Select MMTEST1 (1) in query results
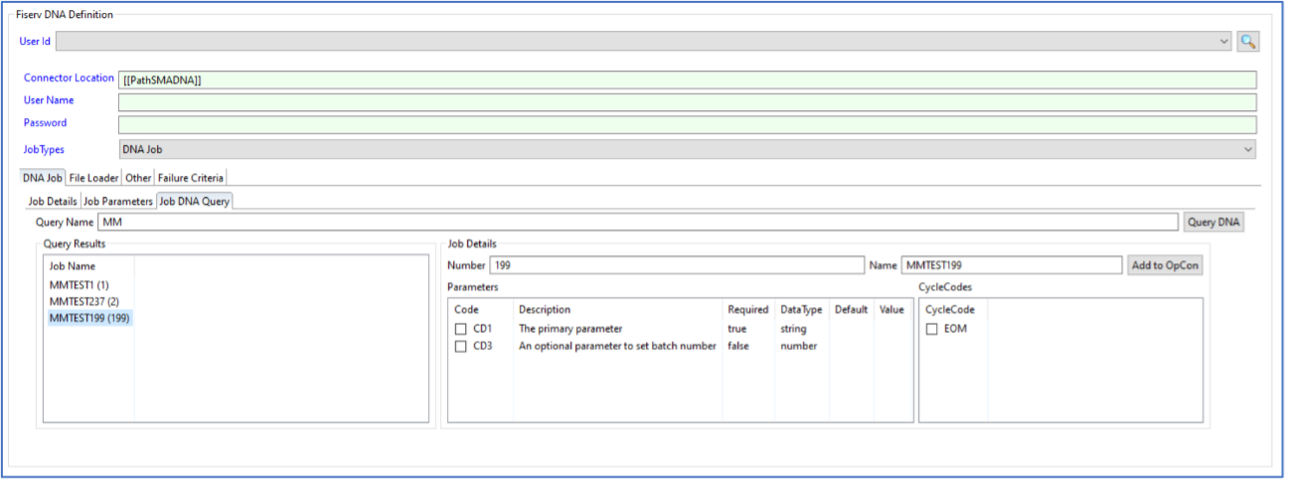 pyautogui.click(x=79, y=285)
